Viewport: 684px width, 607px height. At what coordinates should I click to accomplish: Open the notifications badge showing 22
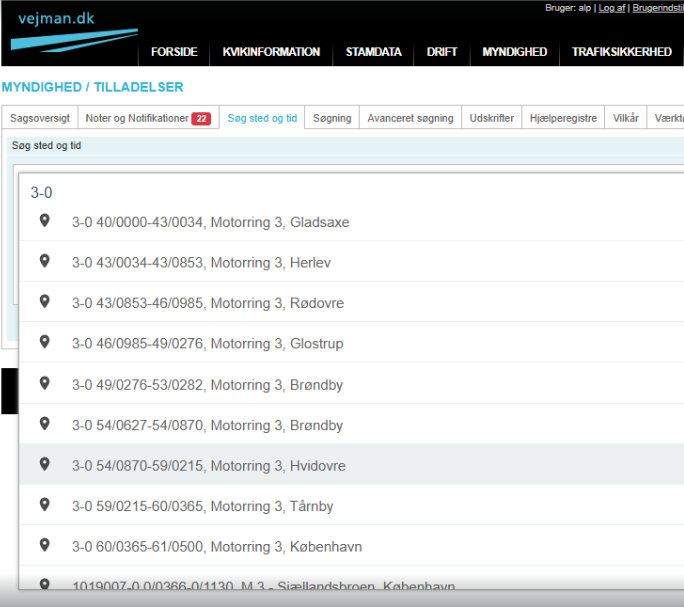[201, 118]
